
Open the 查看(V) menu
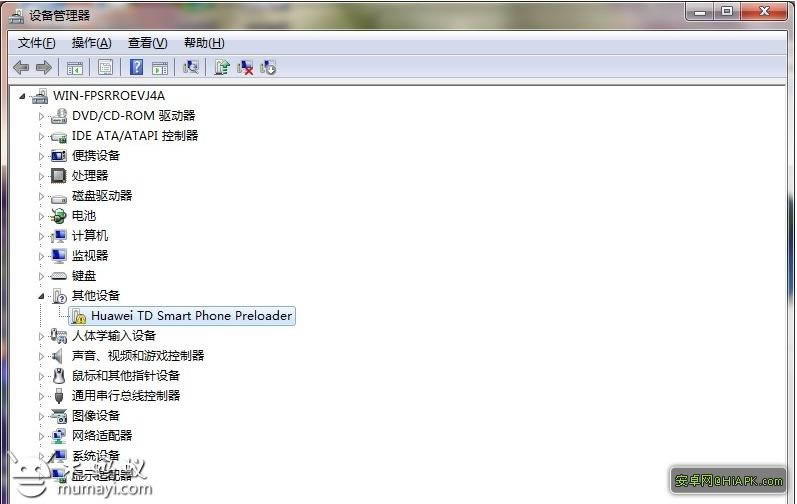(x=147, y=43)
